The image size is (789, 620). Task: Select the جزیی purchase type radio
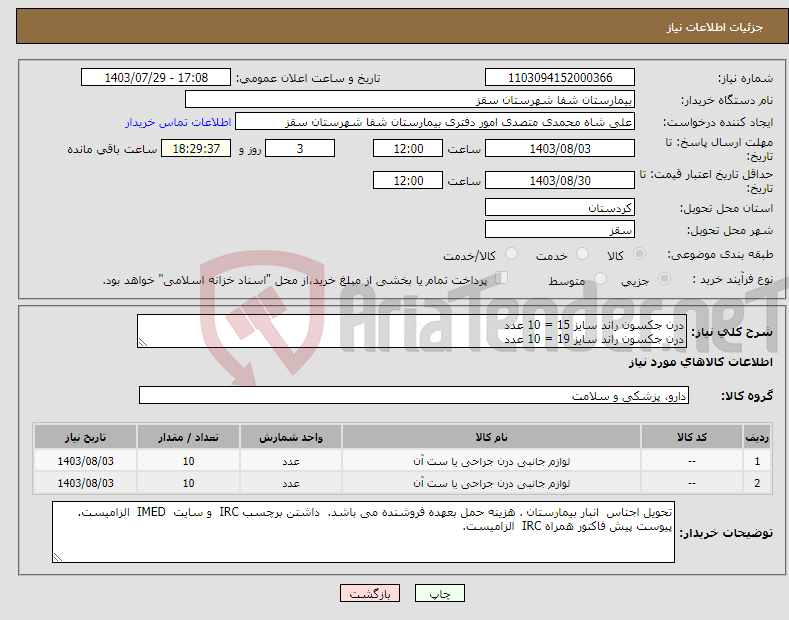(664, 279)
